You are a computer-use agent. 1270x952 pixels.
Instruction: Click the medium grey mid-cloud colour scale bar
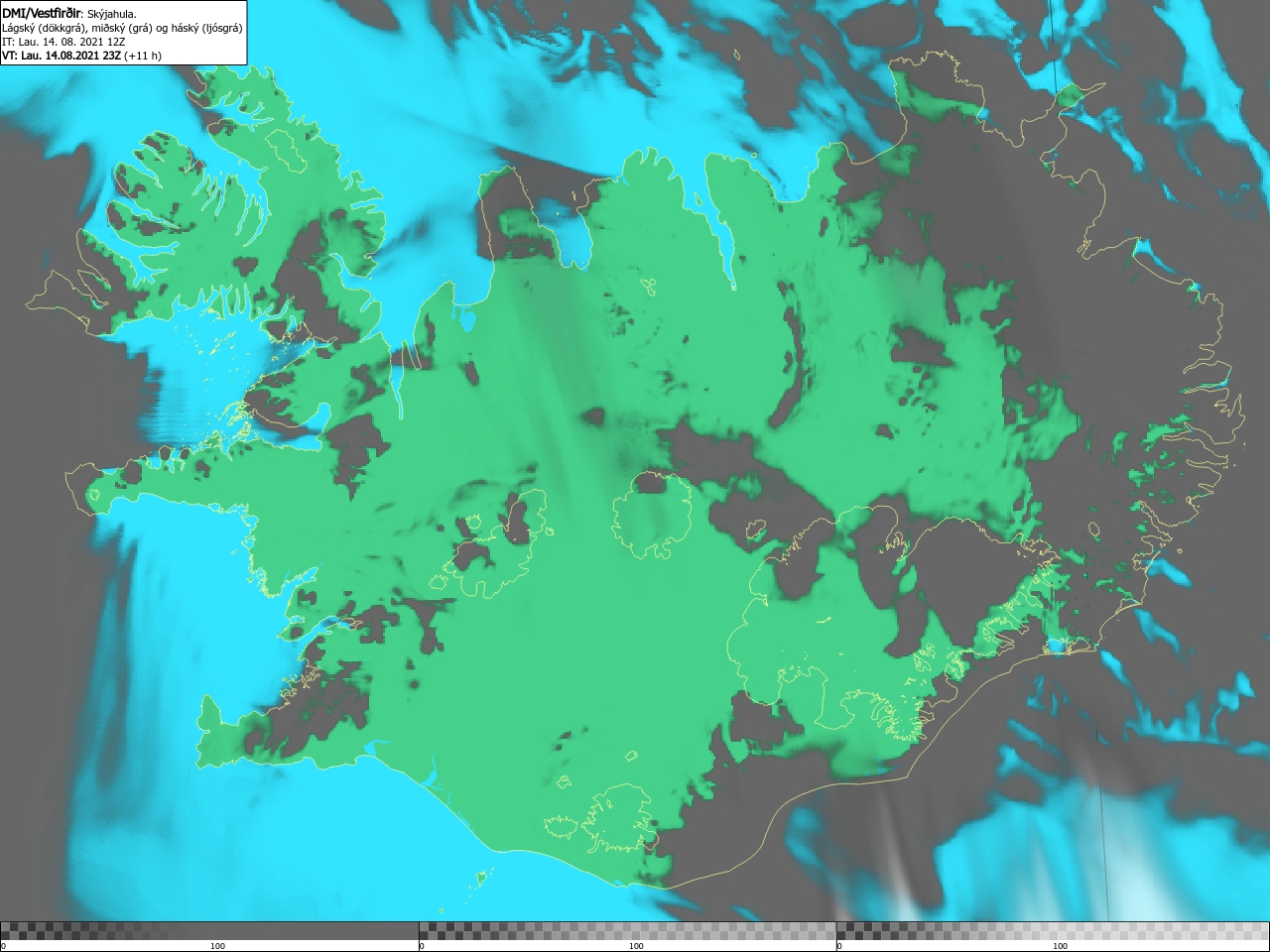tap(627, 930)
